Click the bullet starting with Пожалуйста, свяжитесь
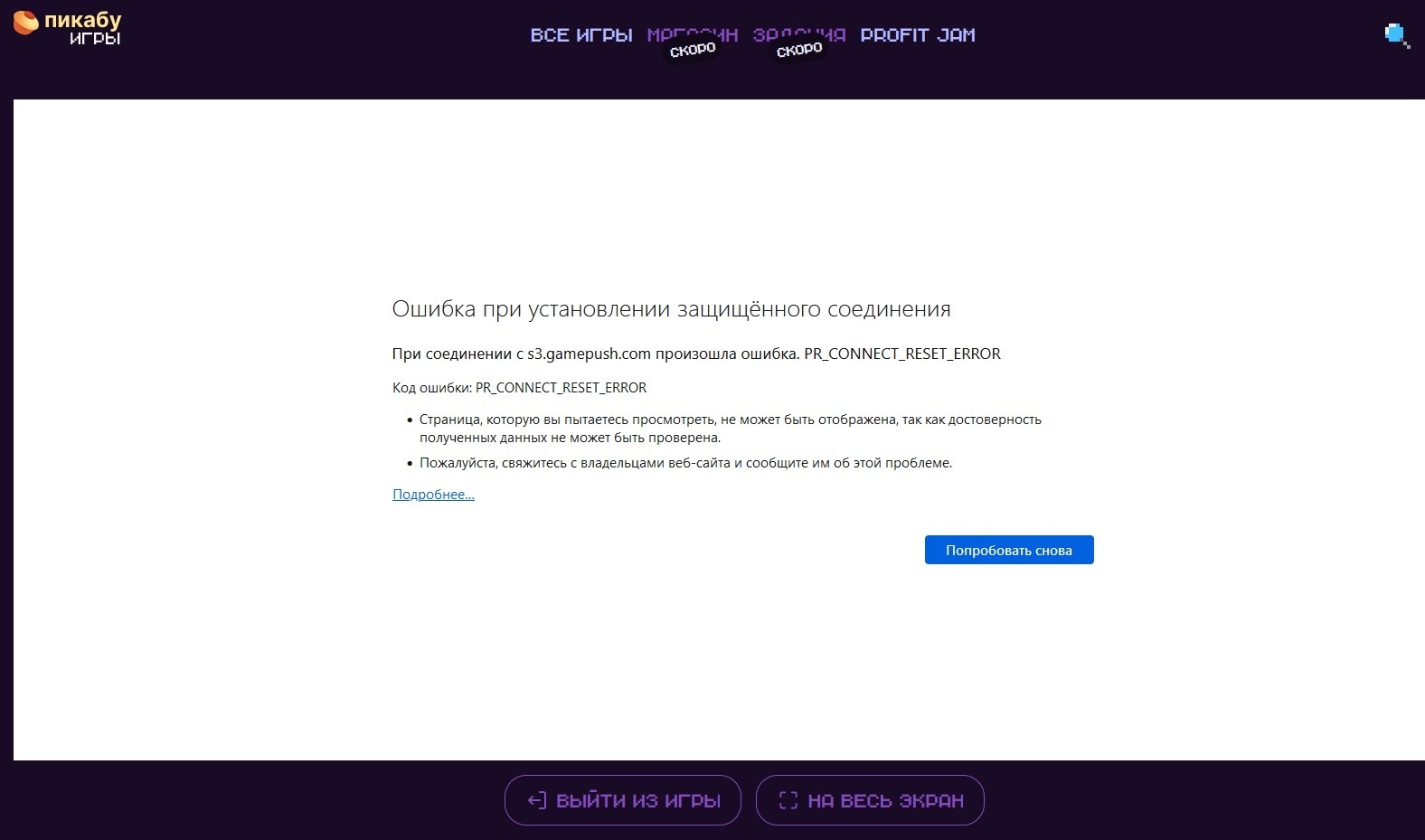The width and height of the screenshot is (1425, 840). coord(686,463)
